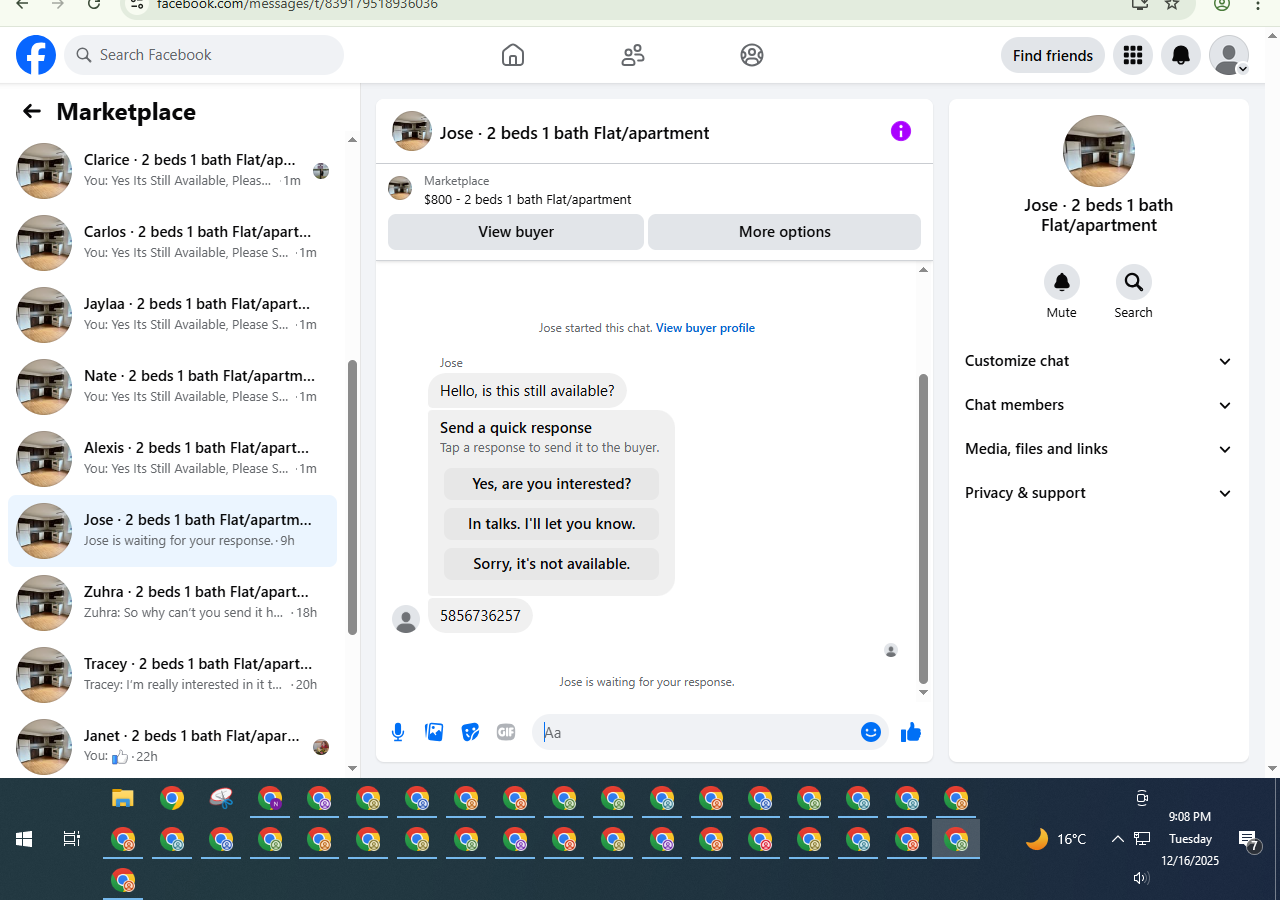Open Snipping Tool from the taskbar
This screenshot has height=900, width=1280.
point(221,798)
